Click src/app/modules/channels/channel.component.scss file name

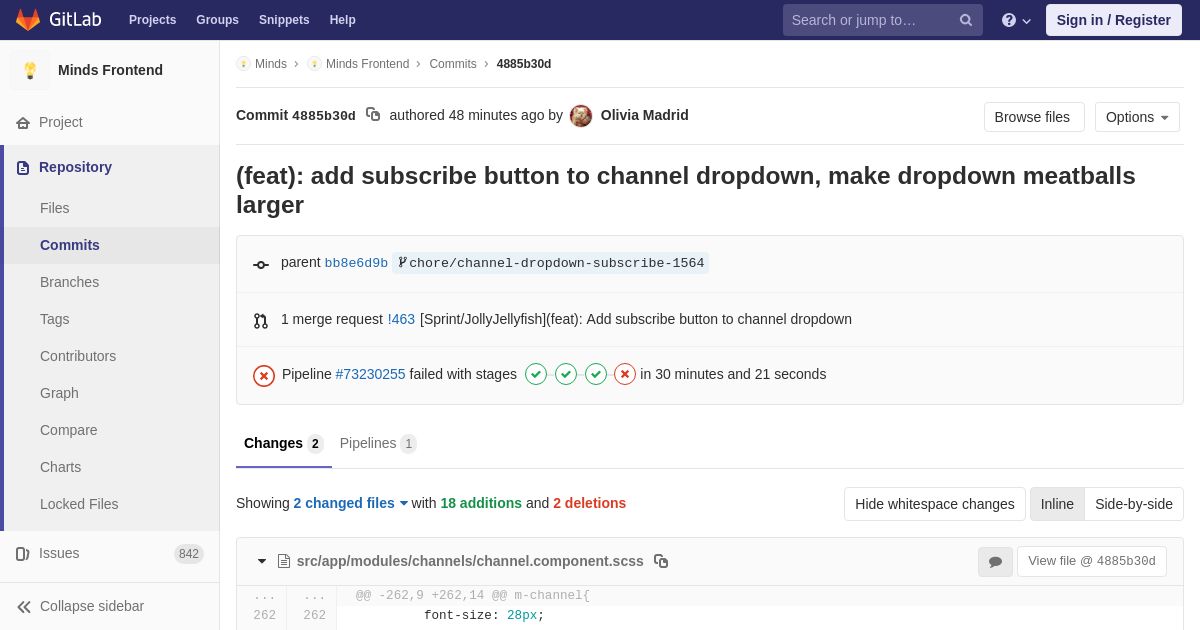point(470,561)
